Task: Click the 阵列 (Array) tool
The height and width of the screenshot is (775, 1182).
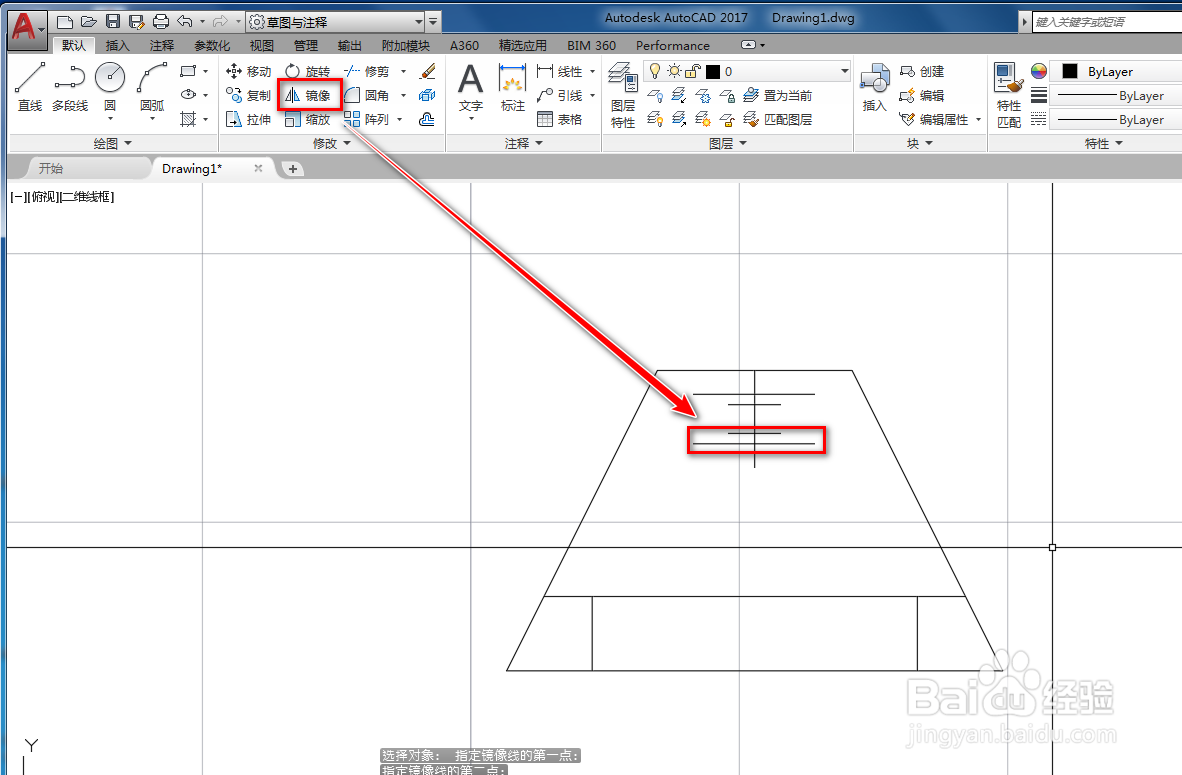Action: [367, 119]
